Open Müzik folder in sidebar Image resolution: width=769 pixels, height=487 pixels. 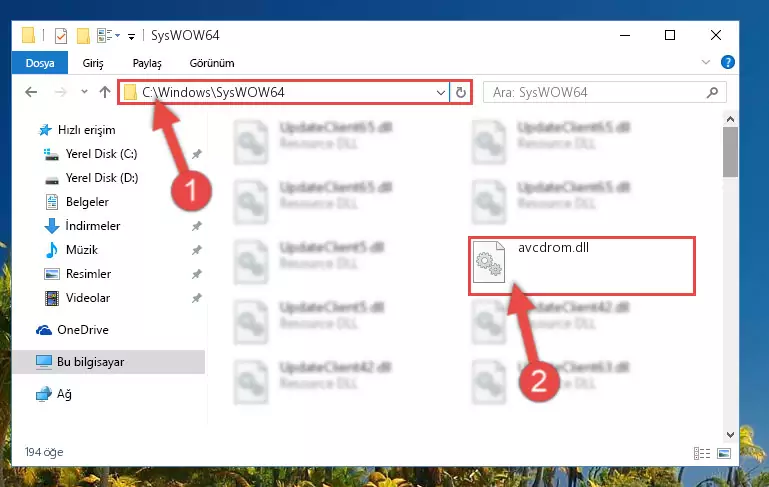[81, 250]
